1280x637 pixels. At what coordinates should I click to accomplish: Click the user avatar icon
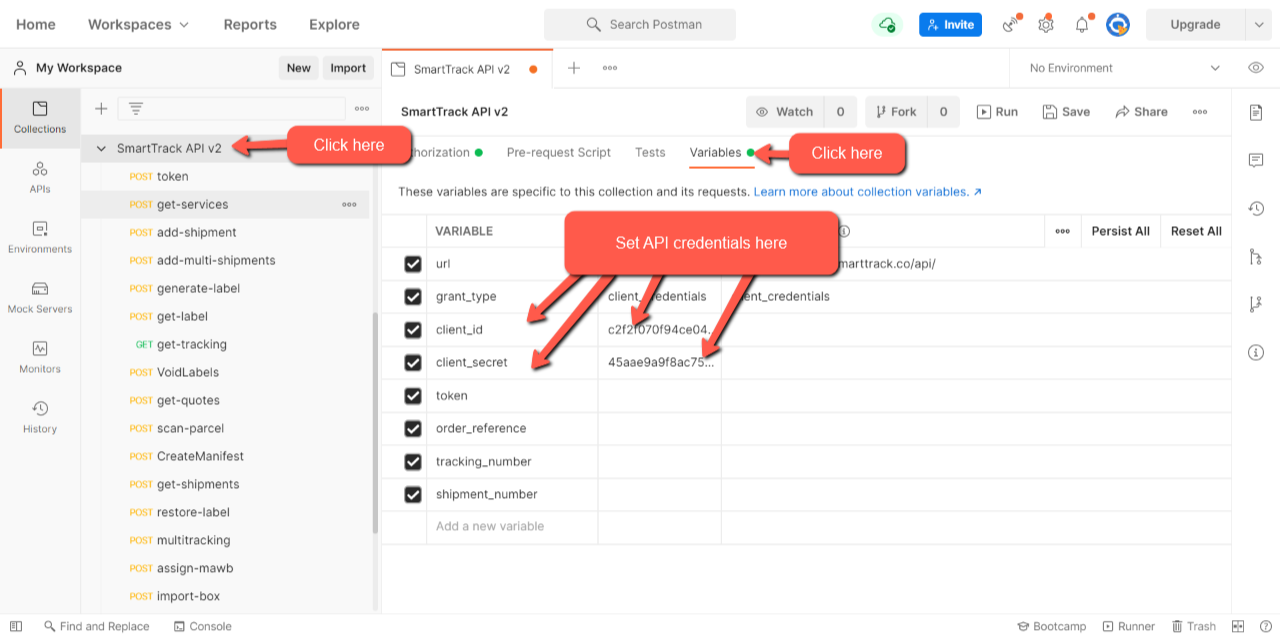coord(1118,24)
